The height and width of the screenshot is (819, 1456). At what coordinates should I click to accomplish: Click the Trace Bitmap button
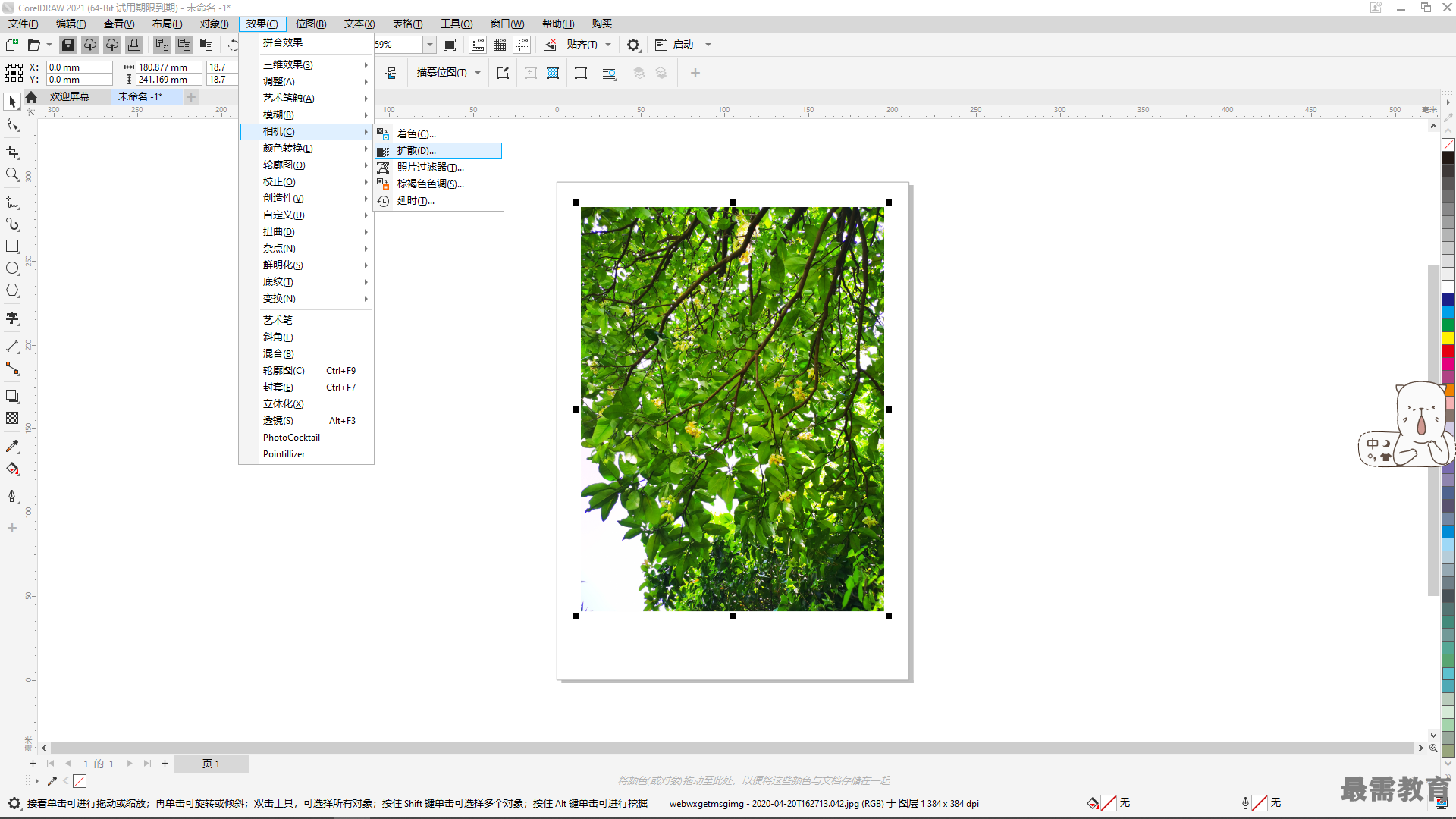click(x=441, y=73)
